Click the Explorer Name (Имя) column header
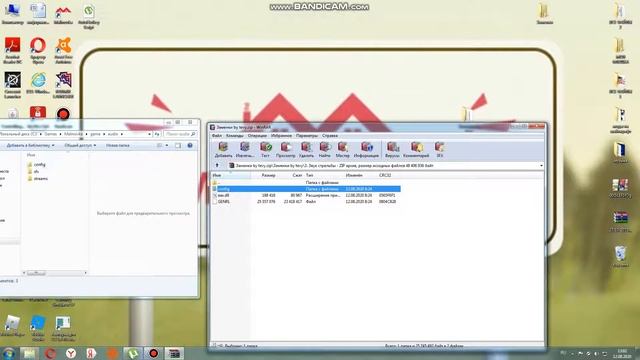Viewport: 640px width, 360px height. pos(31,155)
